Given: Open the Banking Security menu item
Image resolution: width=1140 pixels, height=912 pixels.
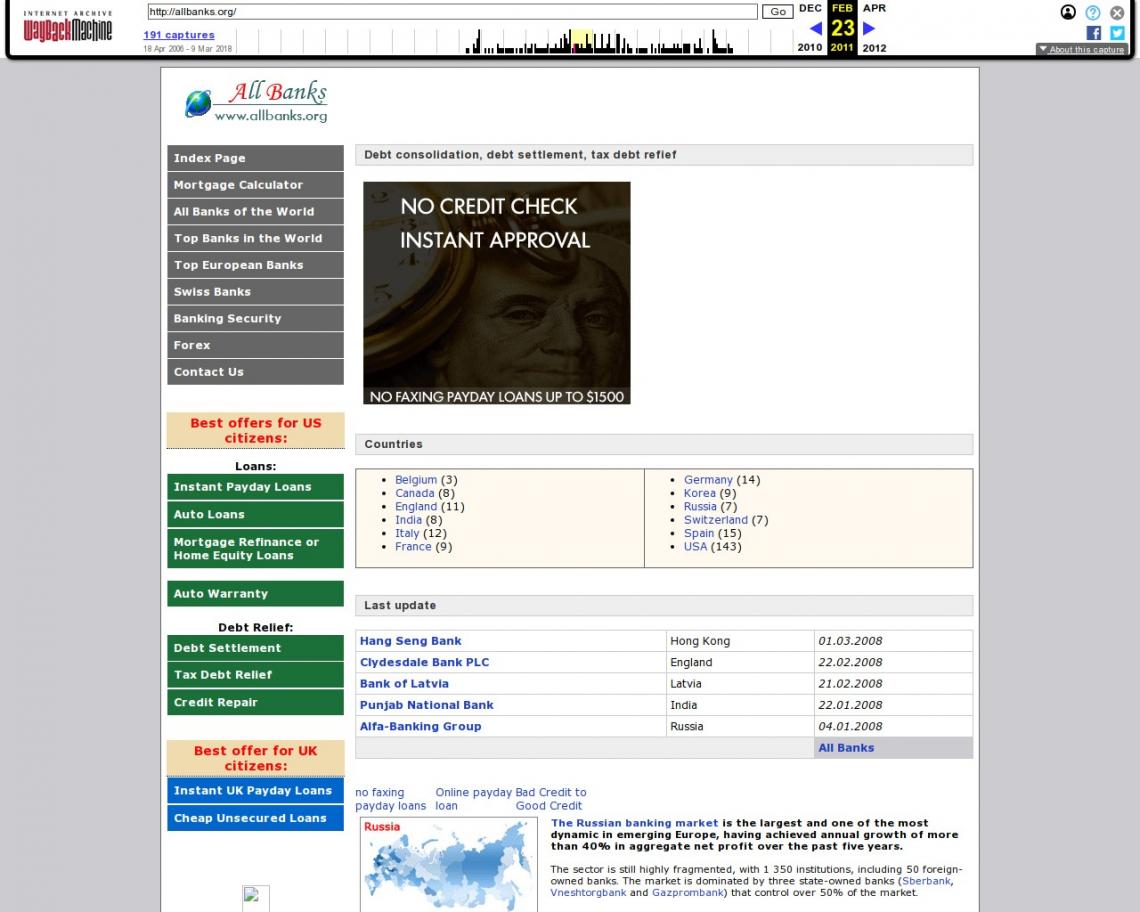Looking at the screenshot, I should 255,319.
